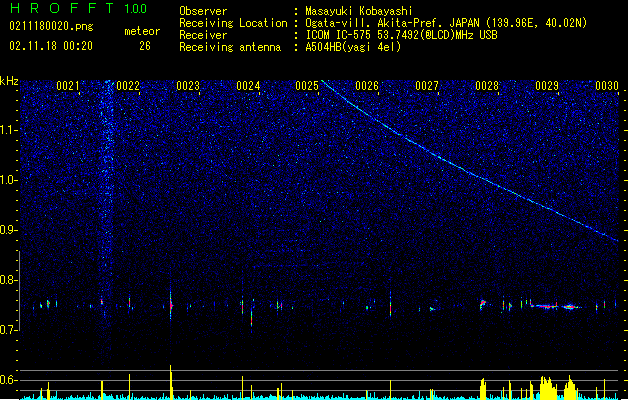Click the 0027 time marker
629x400 pixels.
click(427, 86)
